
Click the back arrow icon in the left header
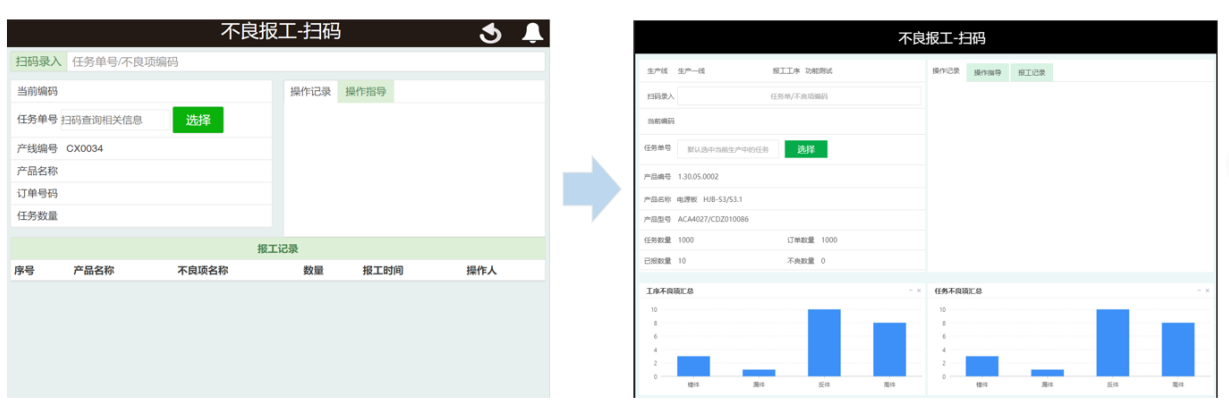(490, 34)
